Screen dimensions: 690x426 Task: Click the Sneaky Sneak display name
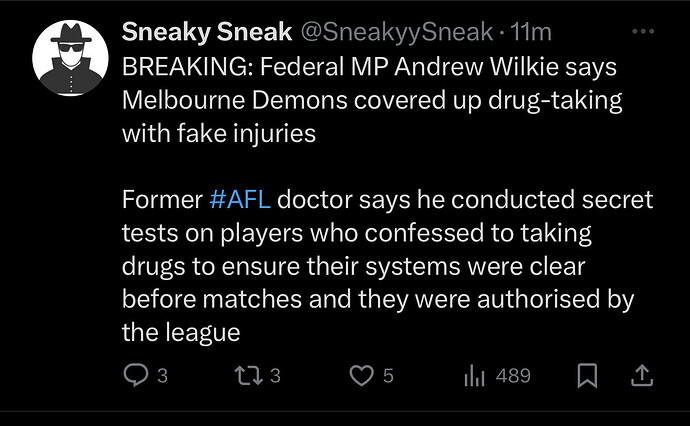(x=207, y=32)
